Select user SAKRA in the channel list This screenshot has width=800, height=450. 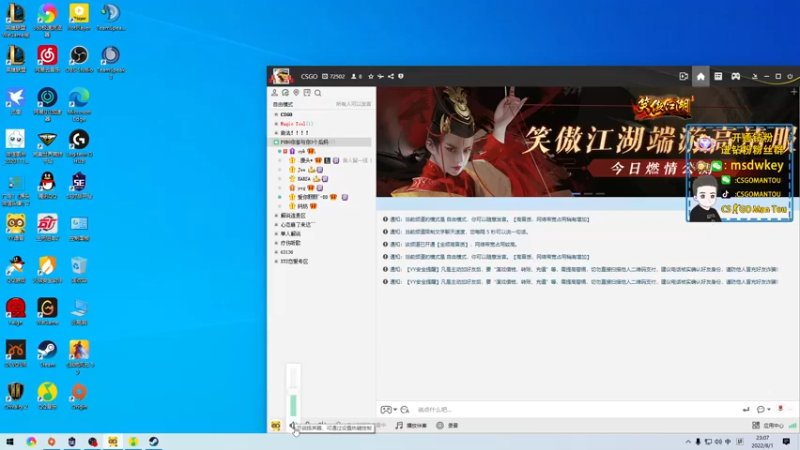[x=304, y=179]
